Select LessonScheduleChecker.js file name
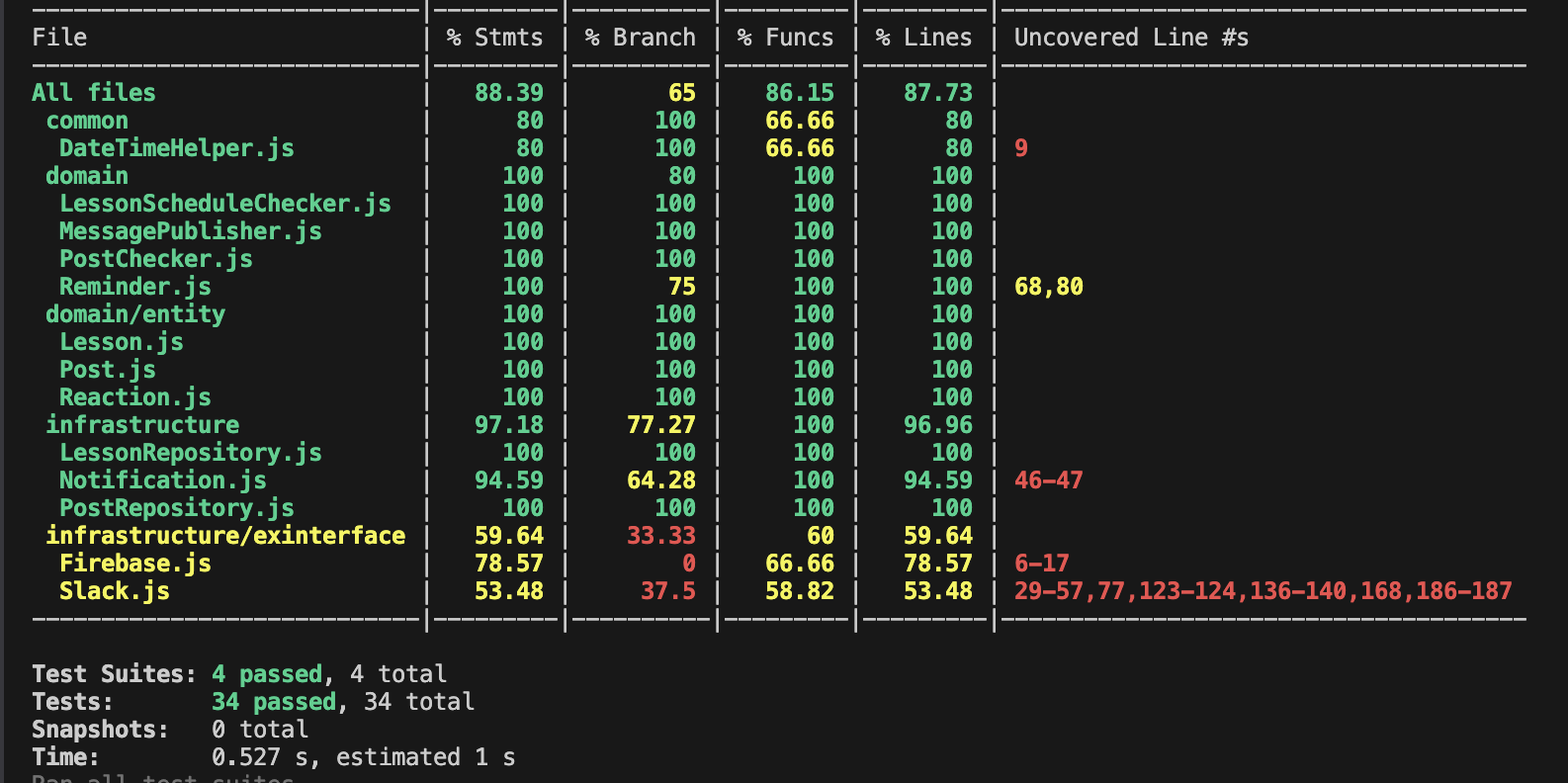 click(x=225, y=204)
